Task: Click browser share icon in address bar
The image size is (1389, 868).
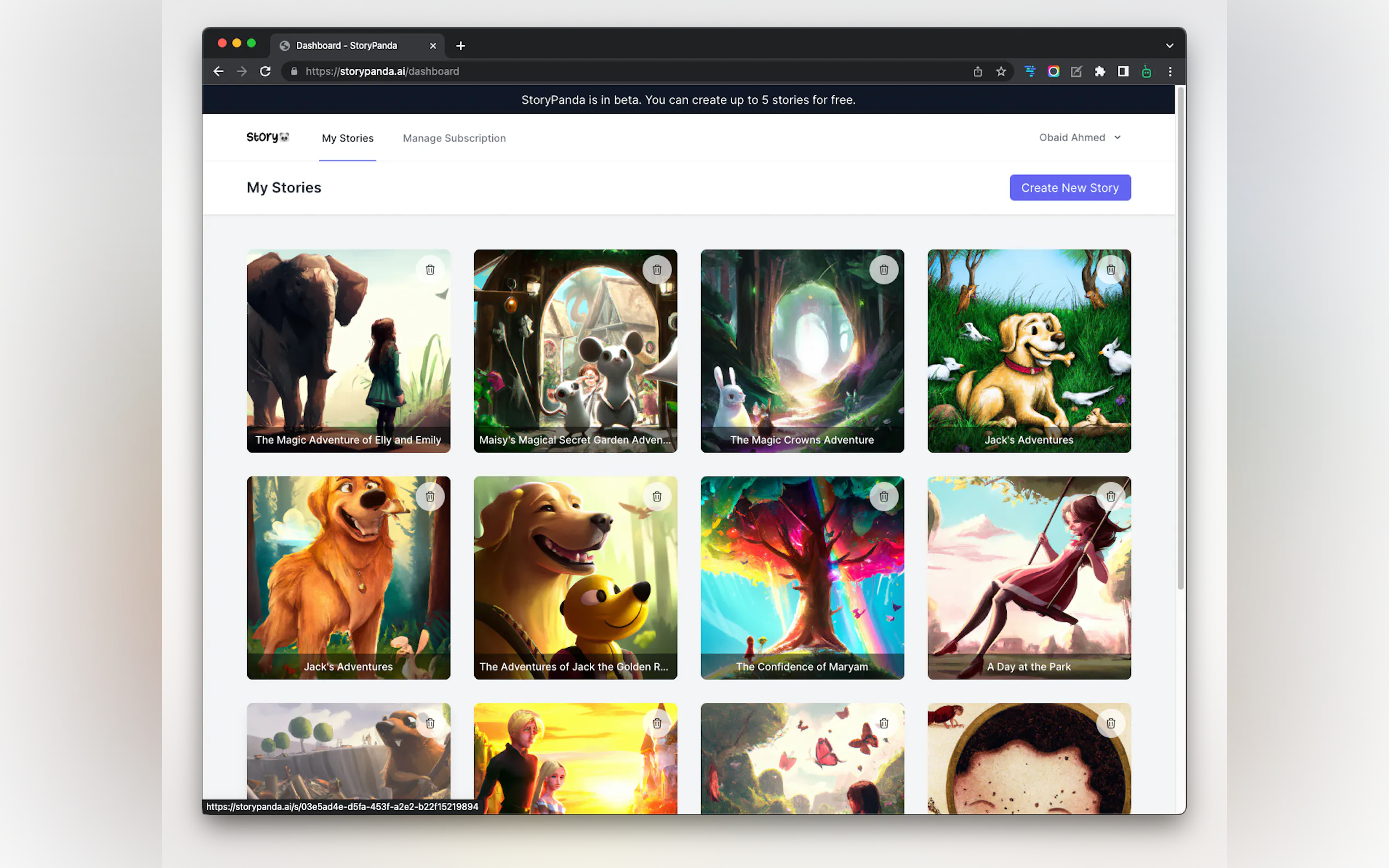Action: [977, 72]
